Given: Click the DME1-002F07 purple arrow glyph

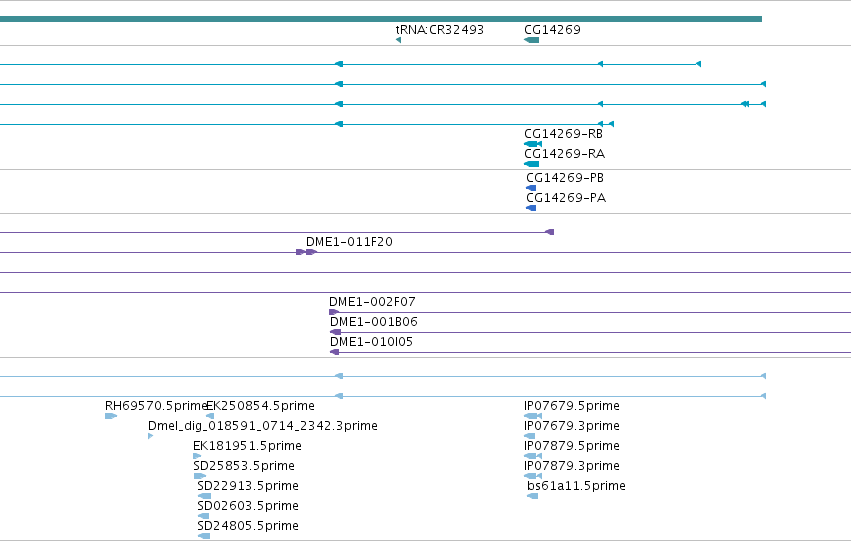Looking at the screenshot, I should 334,313.
